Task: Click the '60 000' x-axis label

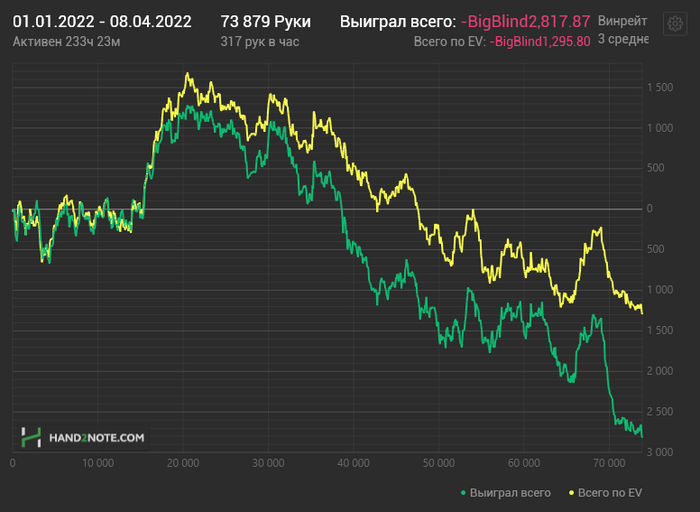Action: tap(524, 463)
